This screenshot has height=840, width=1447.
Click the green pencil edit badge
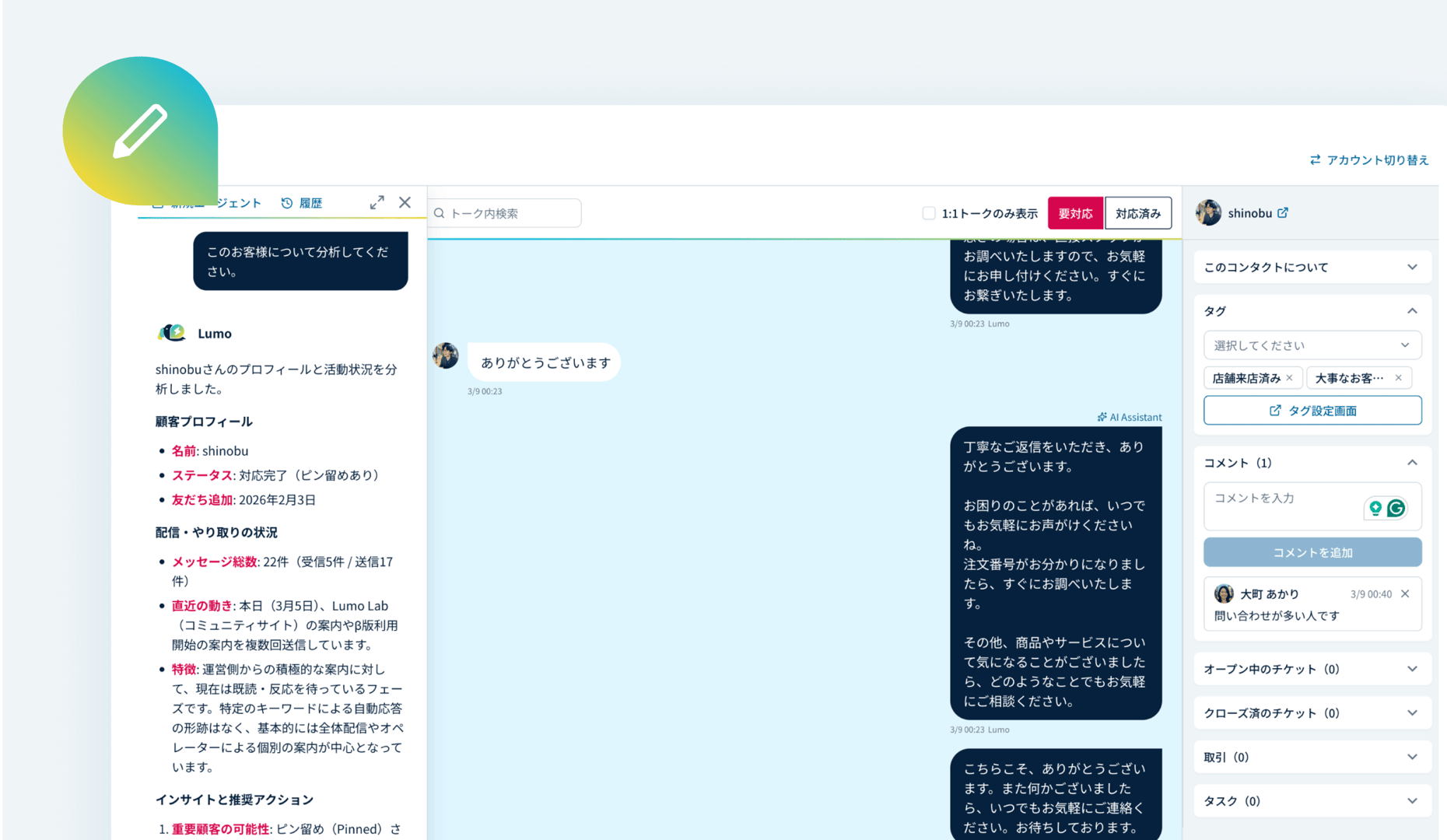pos(140,130)
